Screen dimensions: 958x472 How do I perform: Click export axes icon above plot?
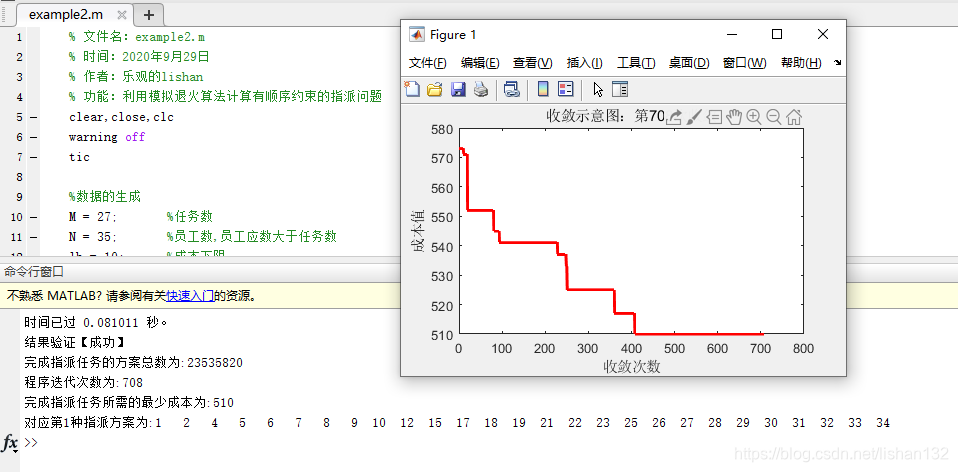click(x=674, y=117)
